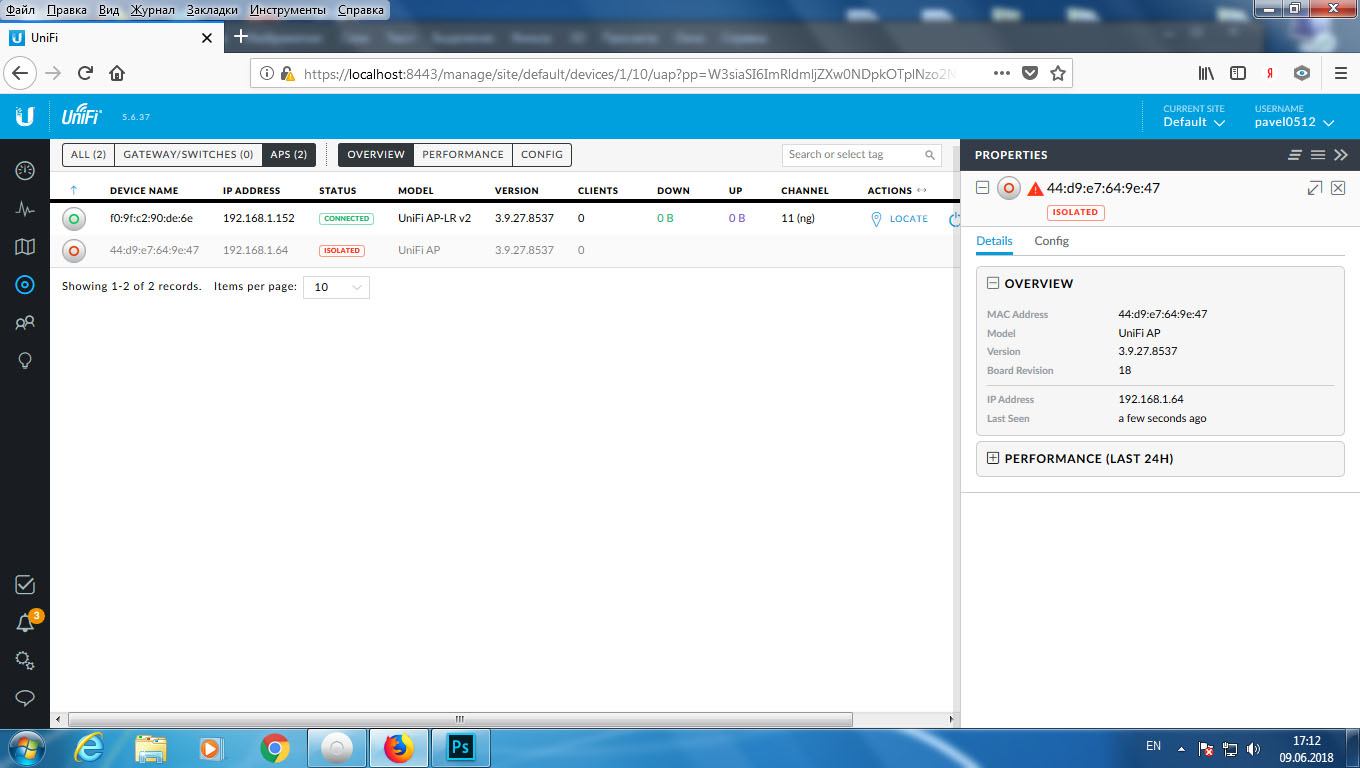Open the Dashboard icon in UniFi sidebar
This screenshot has width=1360, height=768.
point(25,170)
